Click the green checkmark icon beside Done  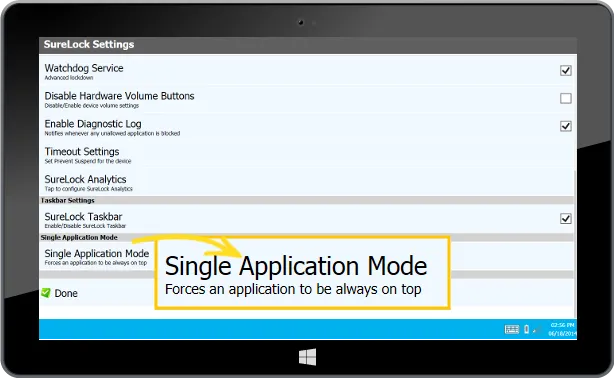(46, 293)
